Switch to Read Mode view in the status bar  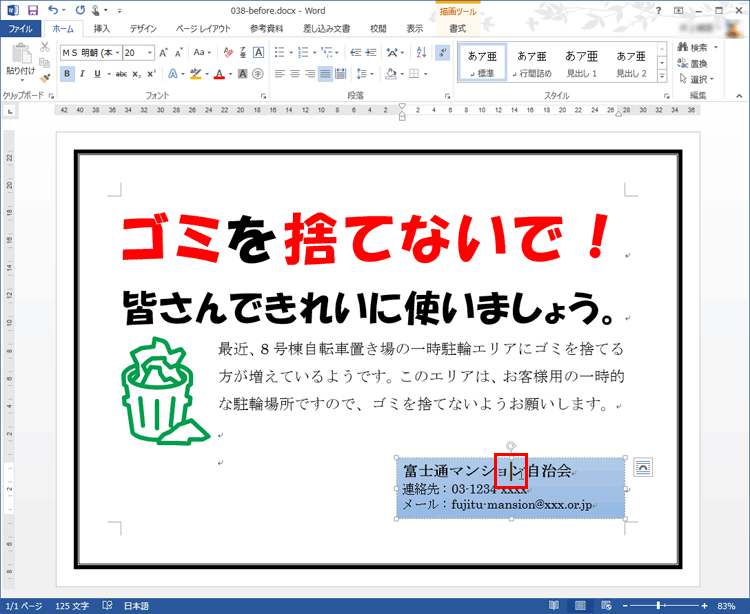554,605
